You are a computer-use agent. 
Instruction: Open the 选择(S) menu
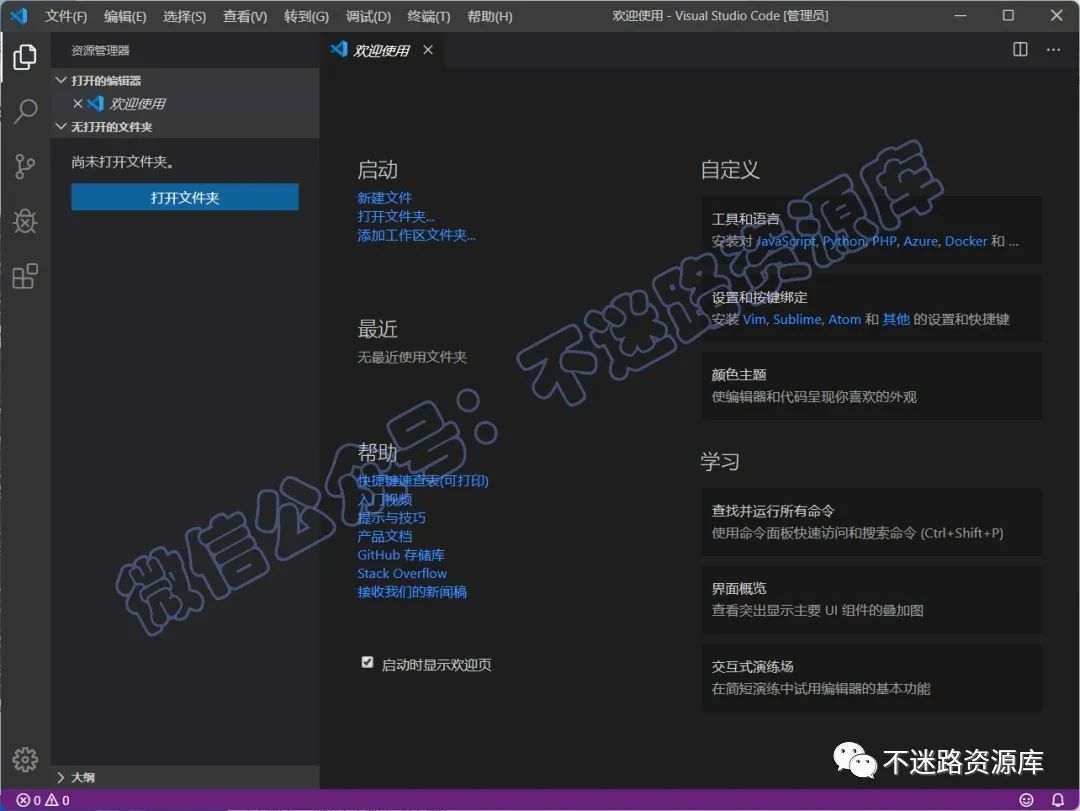(185, 16)
